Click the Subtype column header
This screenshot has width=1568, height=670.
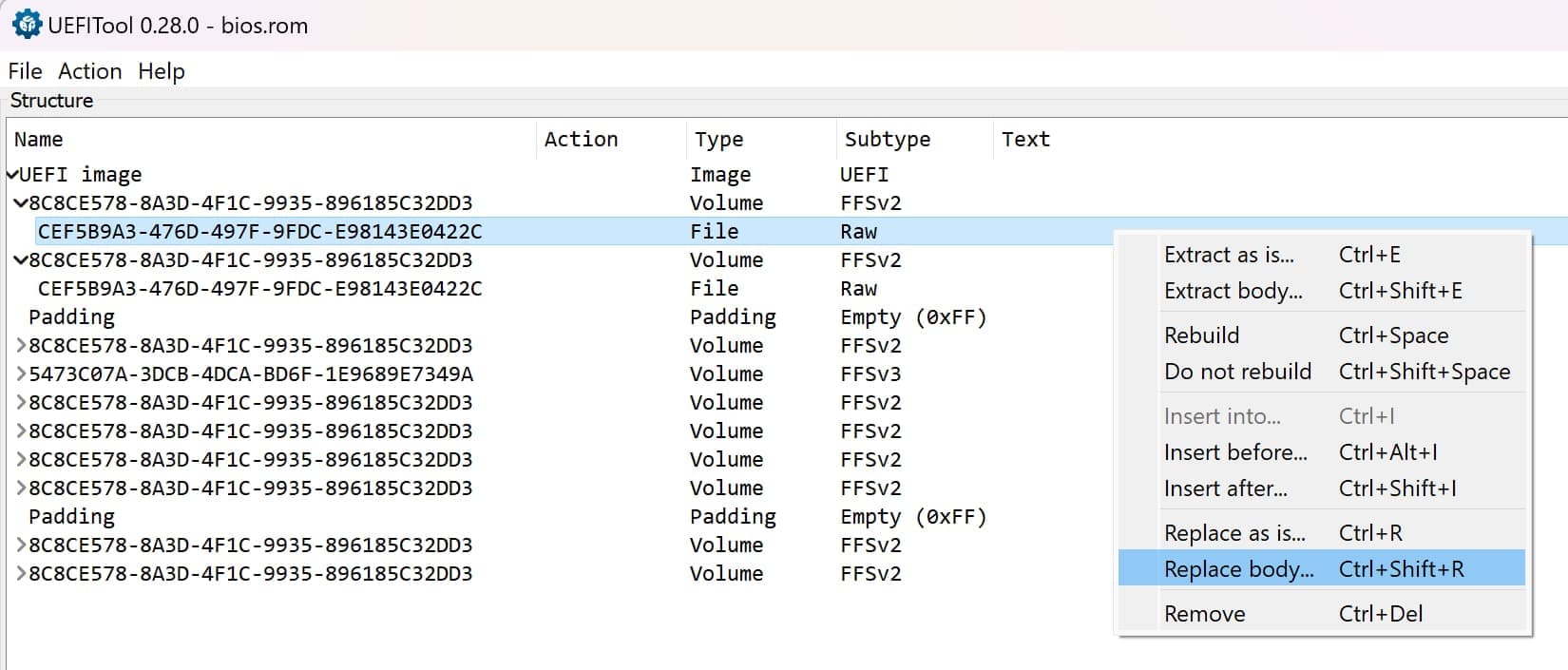pos(915,140)
